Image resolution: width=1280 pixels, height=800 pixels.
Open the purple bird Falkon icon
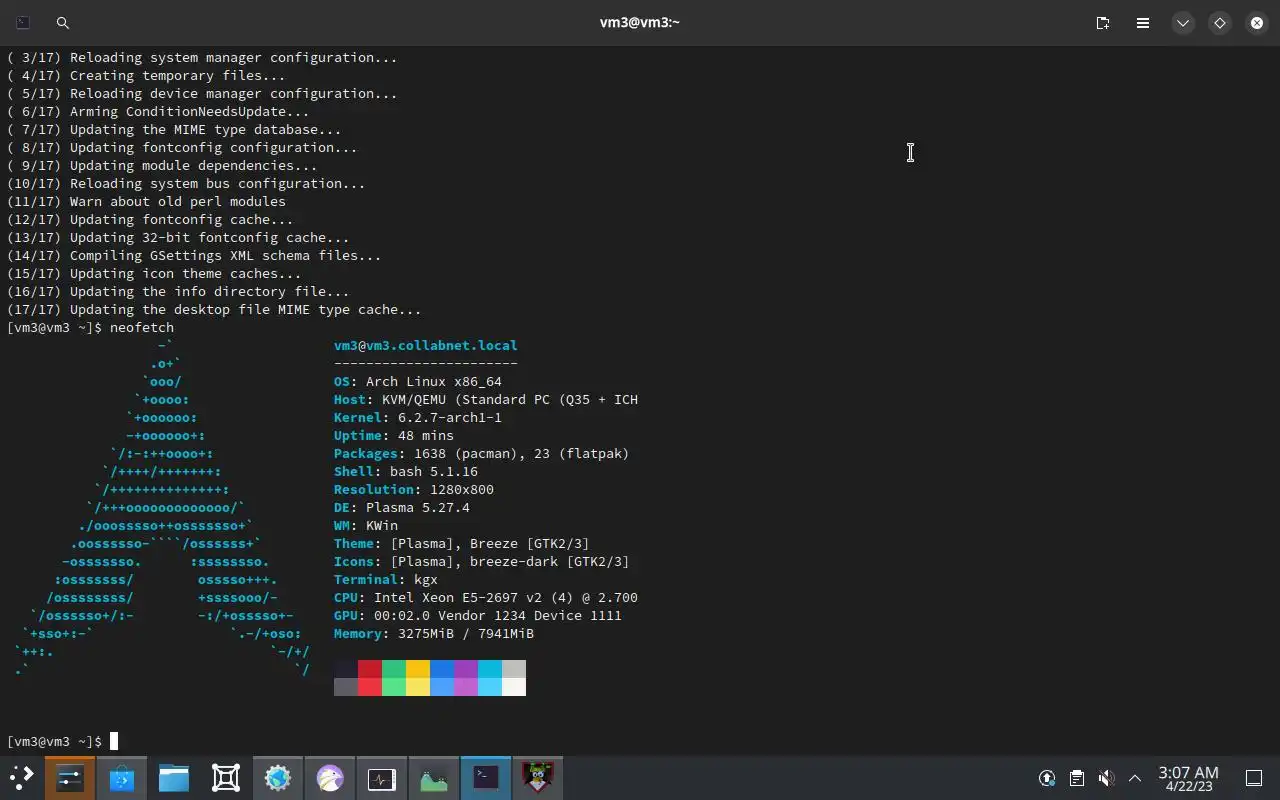[x=330, y=778]
